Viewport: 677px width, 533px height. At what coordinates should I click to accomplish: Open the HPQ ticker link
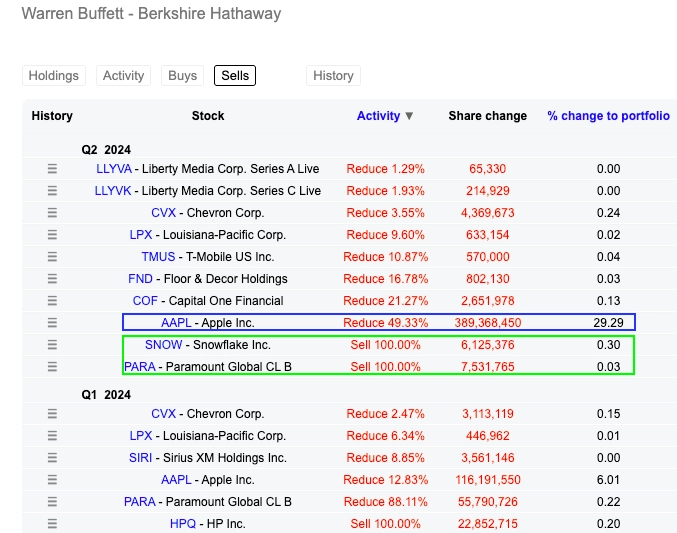pyautogui.click(x=183, y=523)
